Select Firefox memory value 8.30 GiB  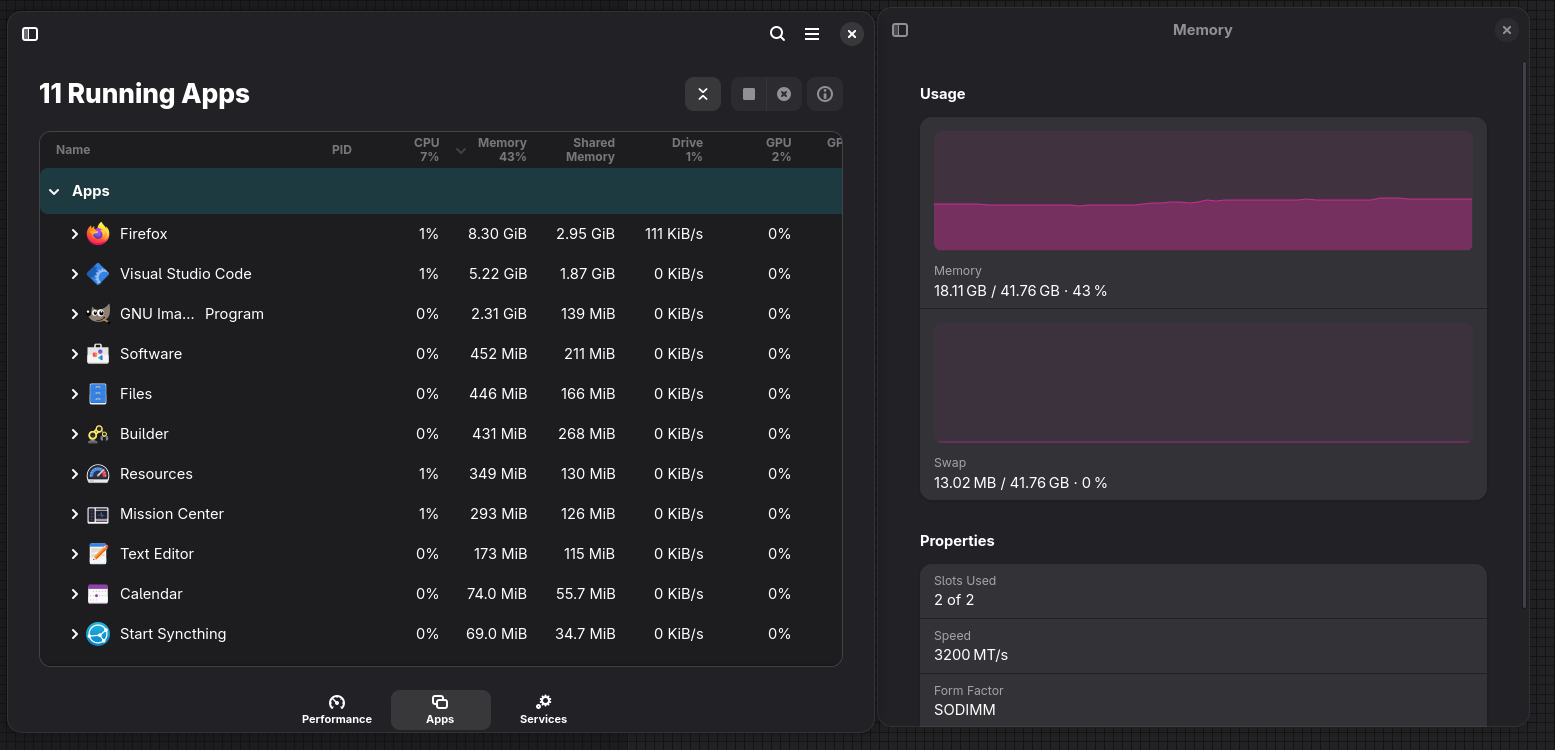[x=497, y=234]
